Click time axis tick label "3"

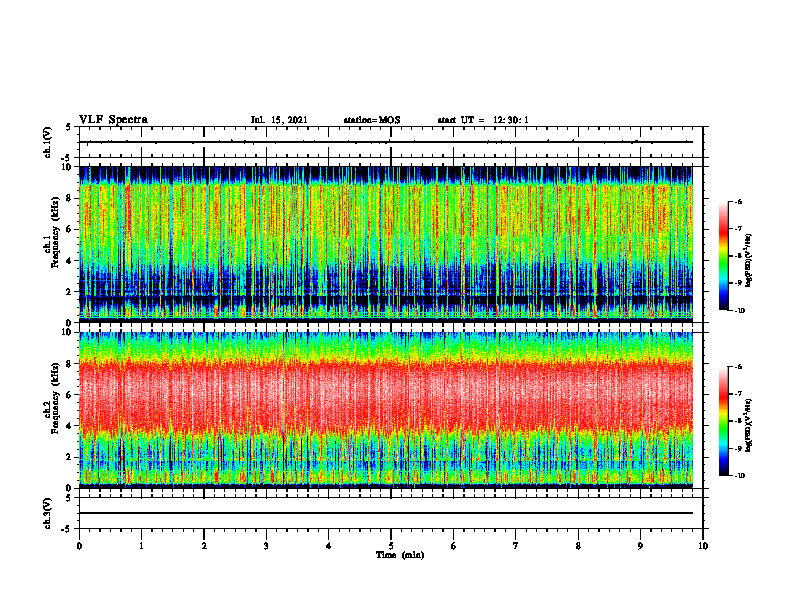pos(266,546)
